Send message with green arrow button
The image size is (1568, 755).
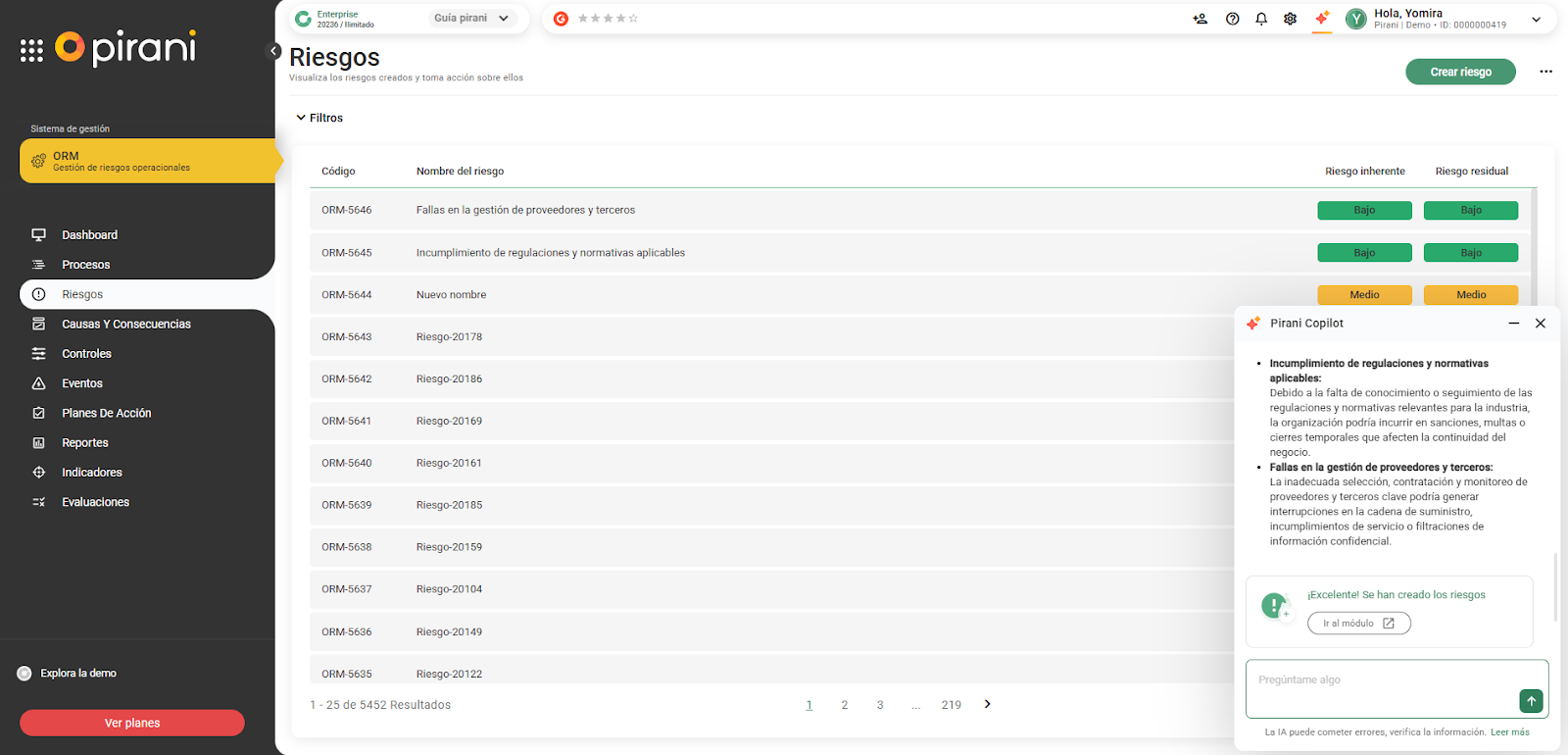pyautogui.click(x=1531, y=701)
